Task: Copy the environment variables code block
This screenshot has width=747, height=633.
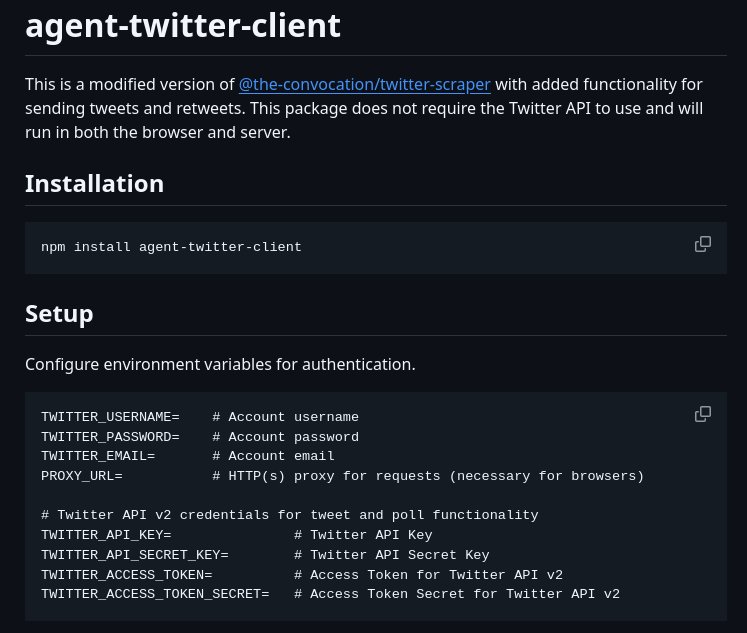Action: [703, 414]
